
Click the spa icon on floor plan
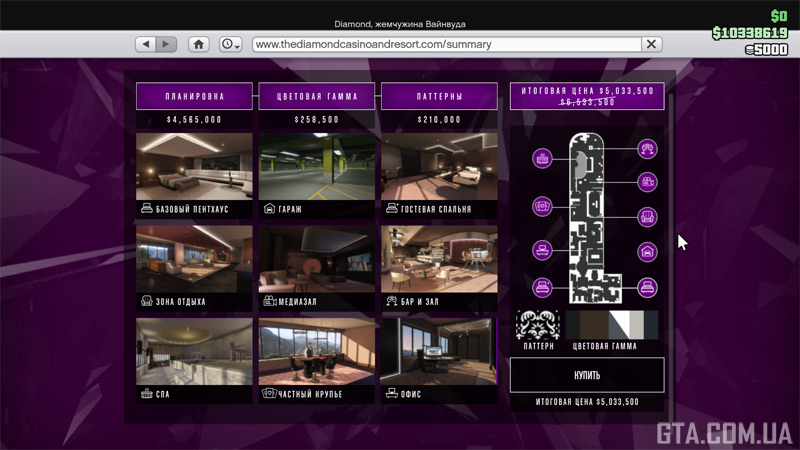[542, 157]
